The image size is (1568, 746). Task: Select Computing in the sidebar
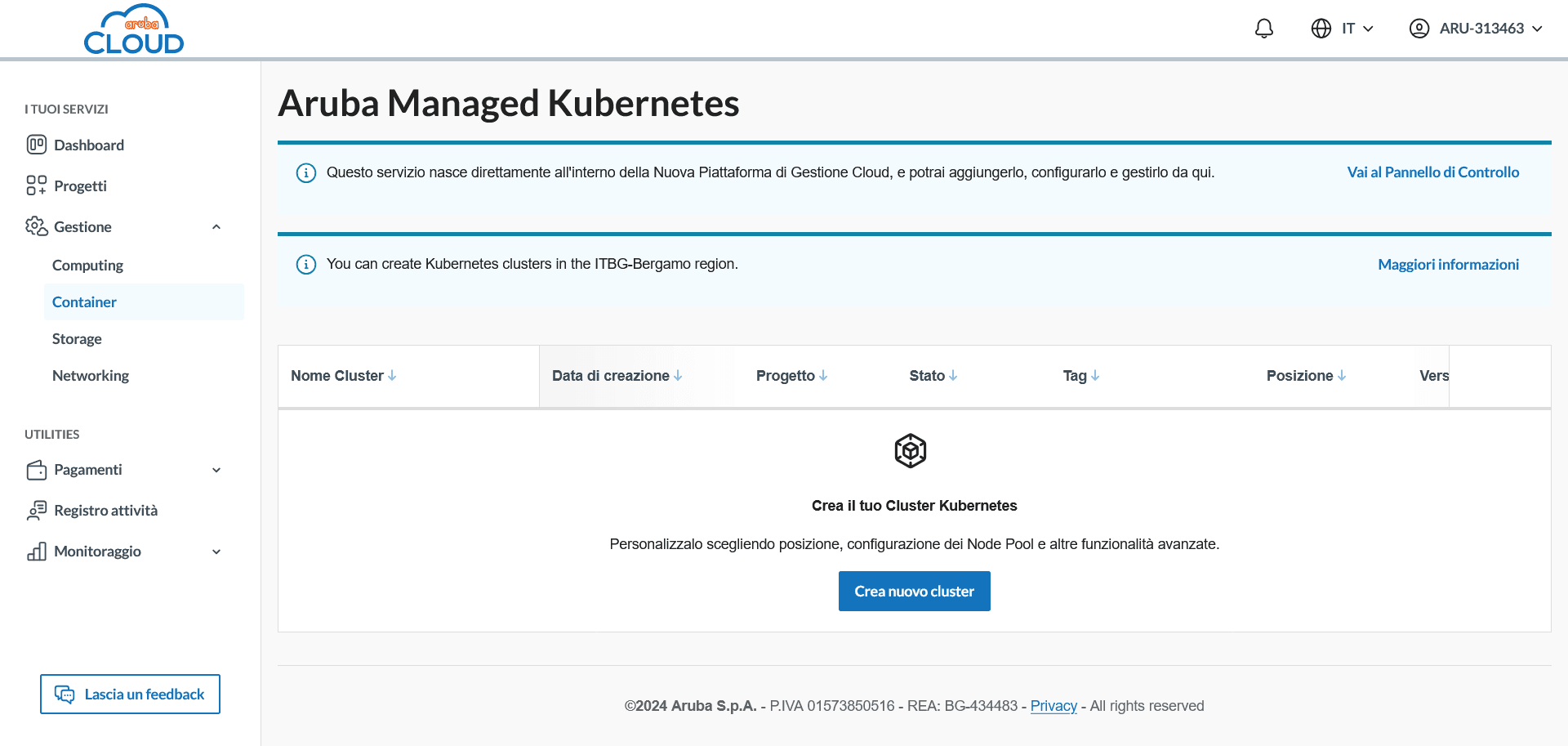[x=87, y=266]
